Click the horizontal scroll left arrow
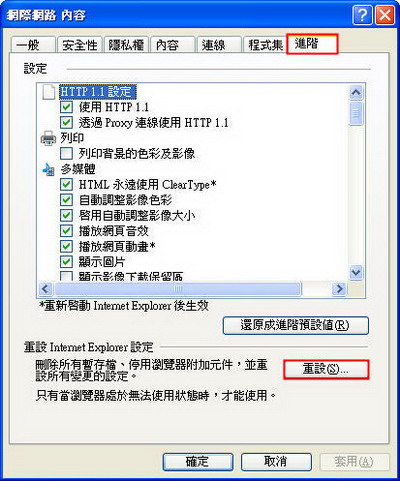This screenshot has height=481, width=400. click(46, 289)
